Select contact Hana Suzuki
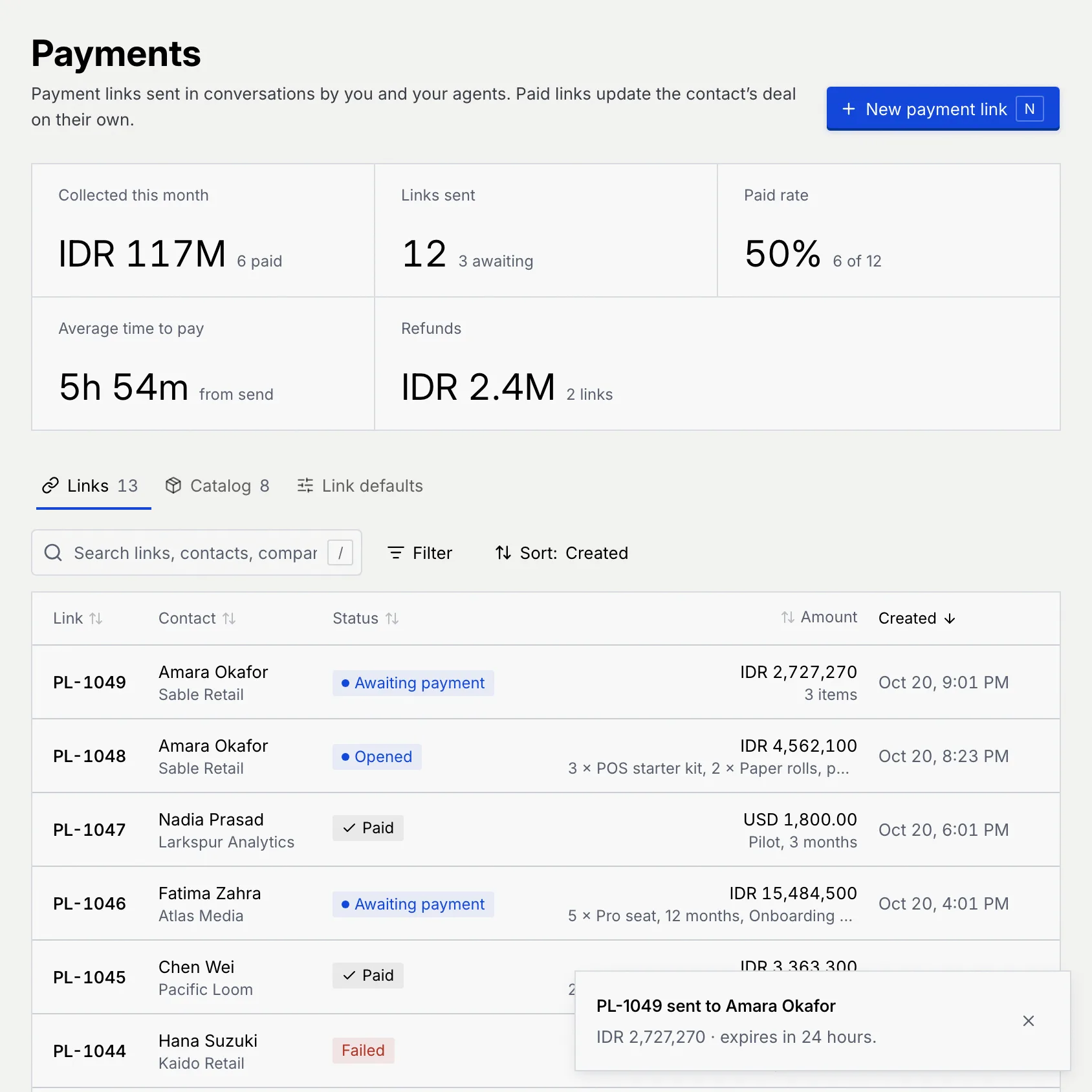Screen dimensions: 1092x1092 coord(208,1041)
